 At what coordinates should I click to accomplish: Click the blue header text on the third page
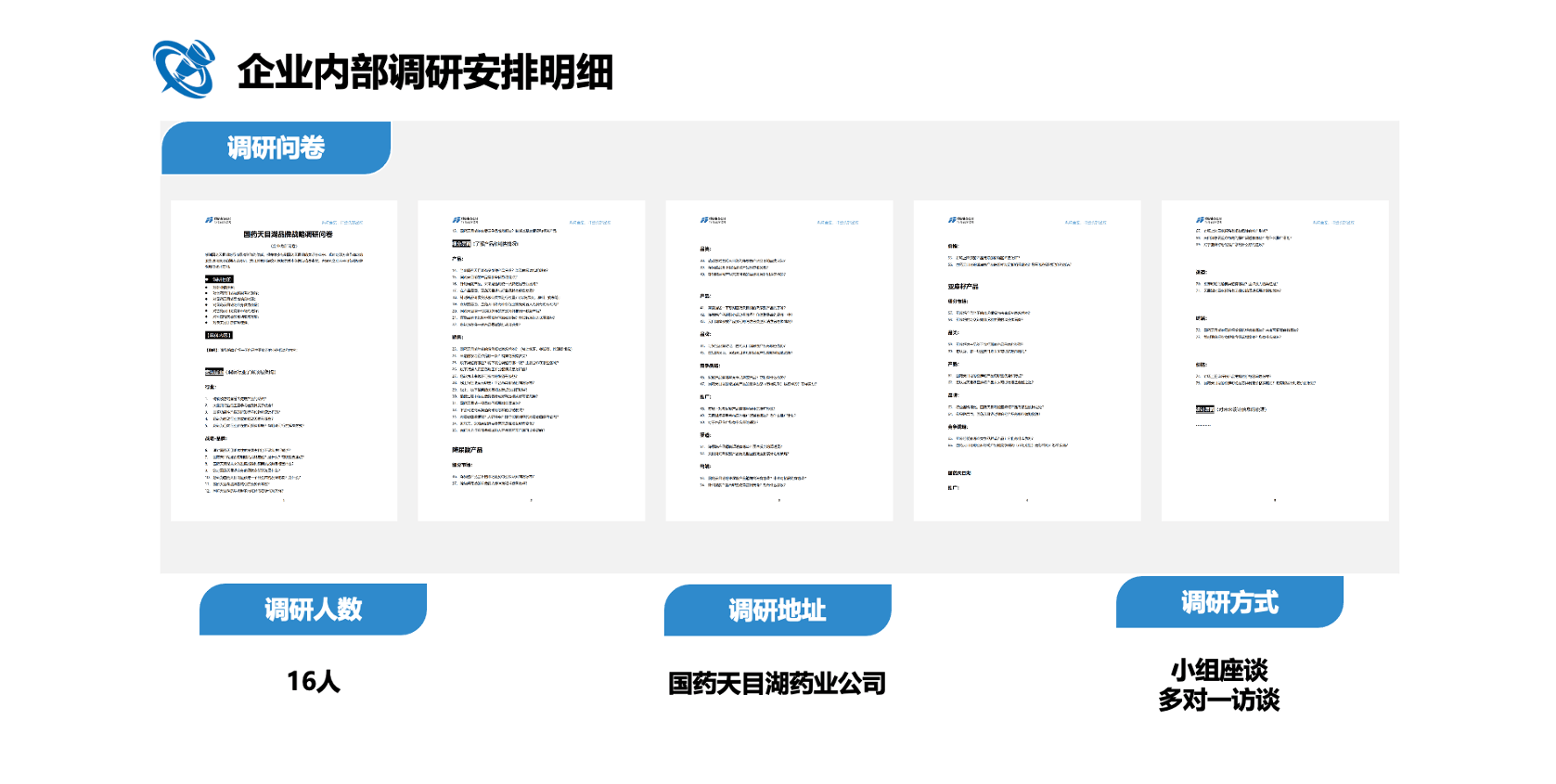coord(838,223)
